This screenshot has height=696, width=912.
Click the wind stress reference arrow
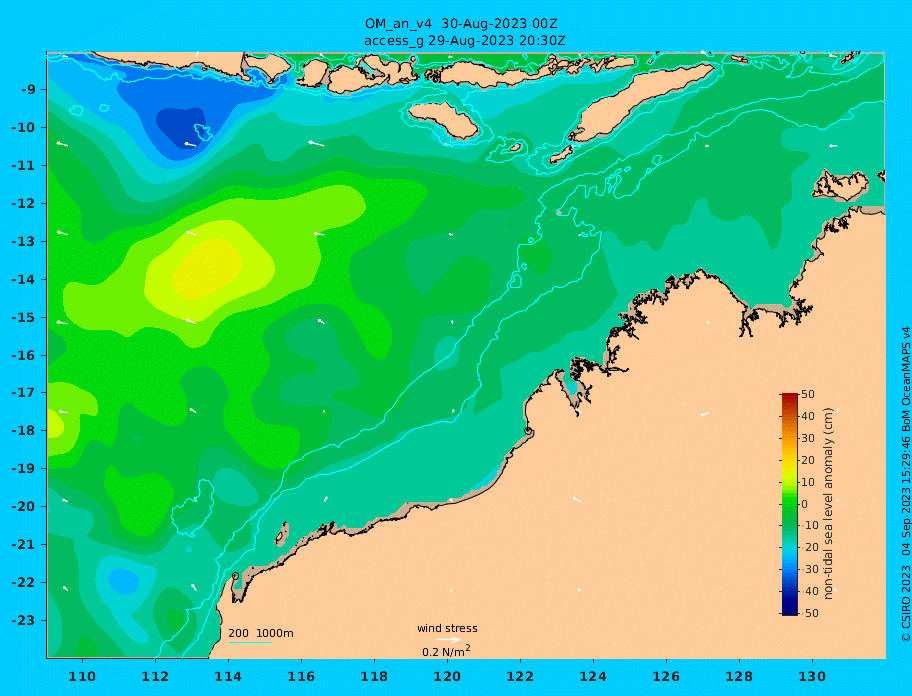(448, 640)
